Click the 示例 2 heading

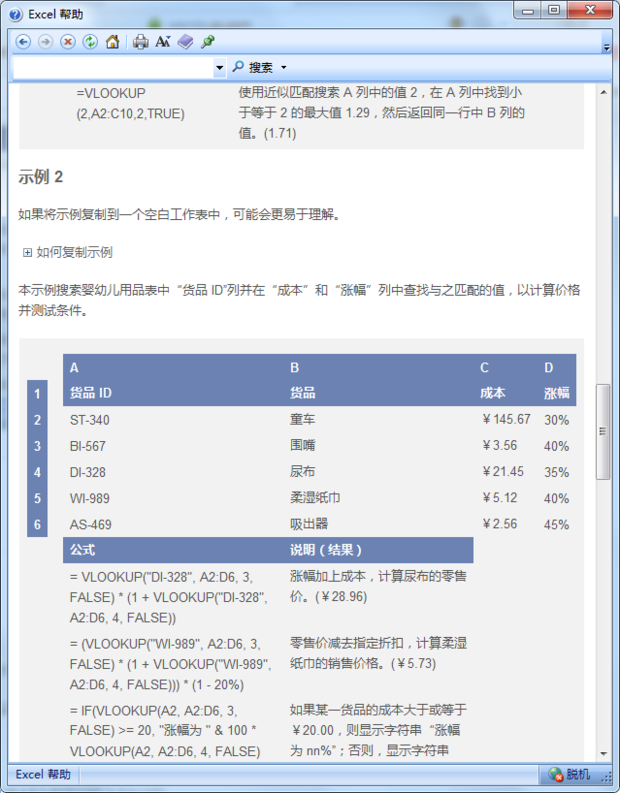40,177
